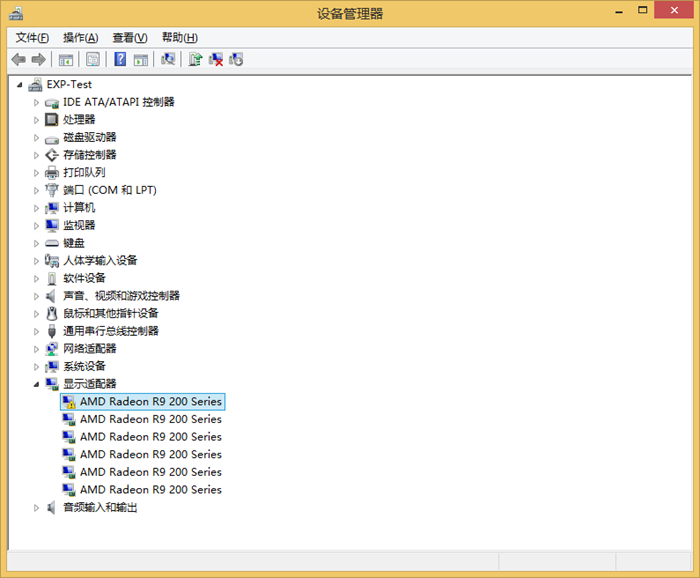Click the Update driver software toolbar icon
Image resolution: width=700 pixels, height=578 pixels.
click(x=196, y=60)
